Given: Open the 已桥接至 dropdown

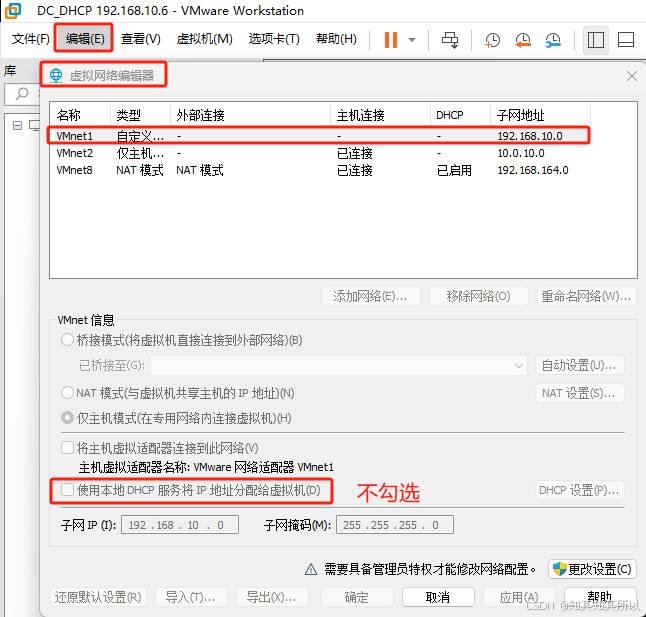Looking at the screenshot, I should pos(339,365).
